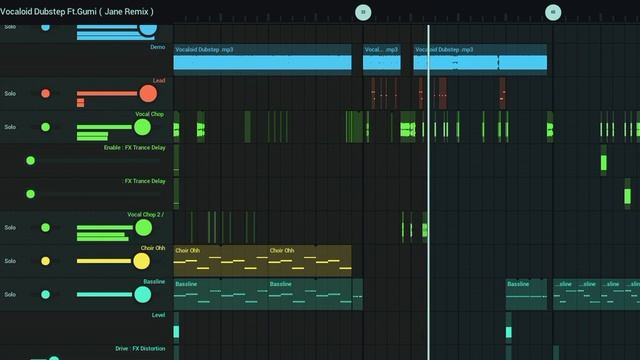640x360 pixels.
Task: Toggle the Vocal Chop 2 mute dot
Action: 46,227
